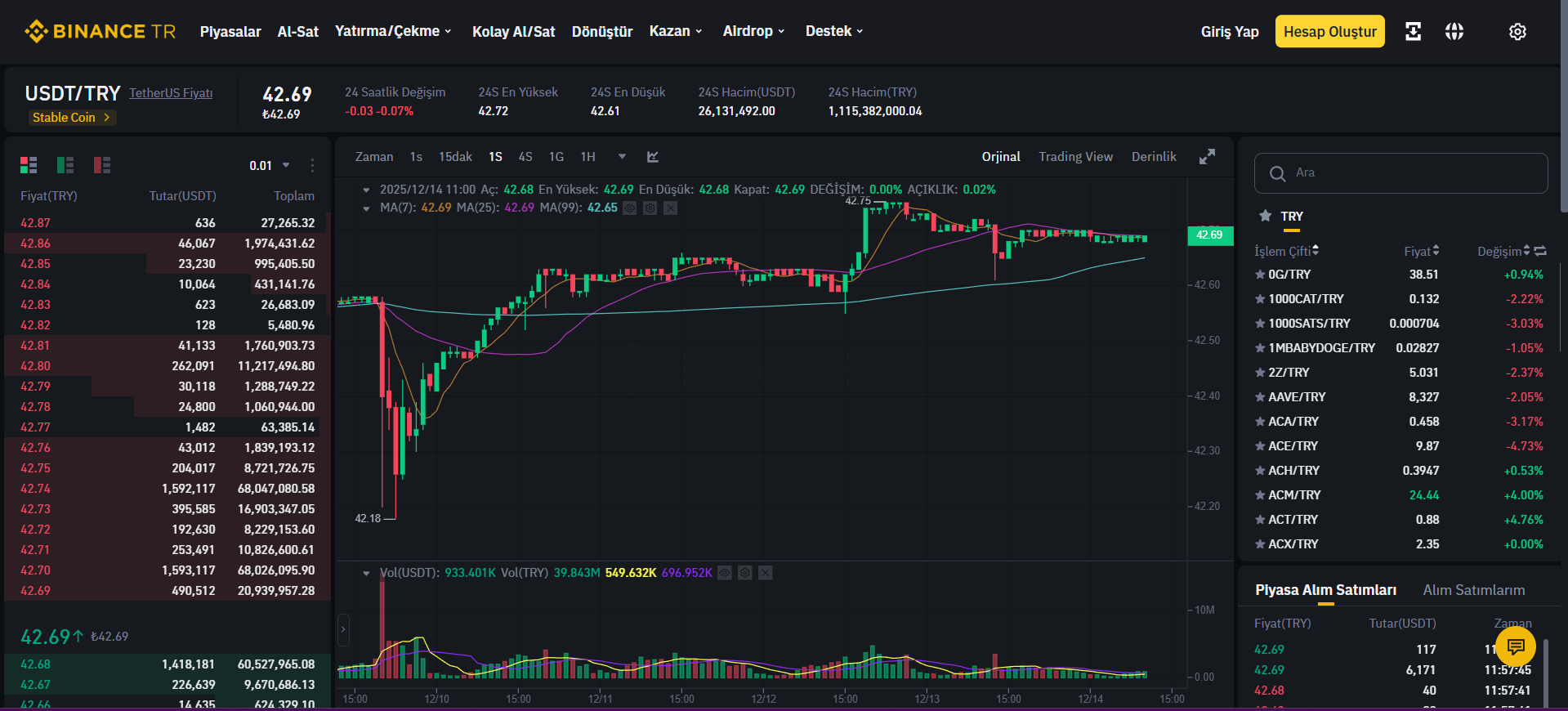Expand the chart to fullscreen

coord(1207,157)
